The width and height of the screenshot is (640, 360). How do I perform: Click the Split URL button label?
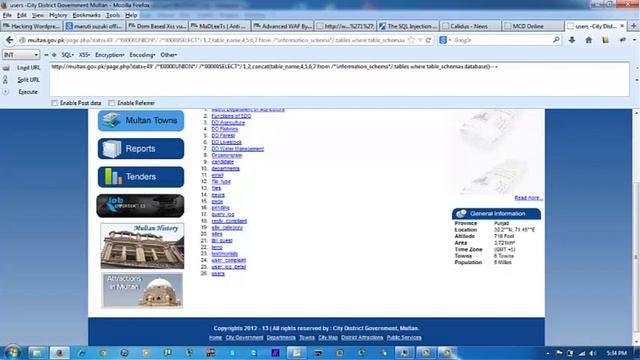(28, 80)
